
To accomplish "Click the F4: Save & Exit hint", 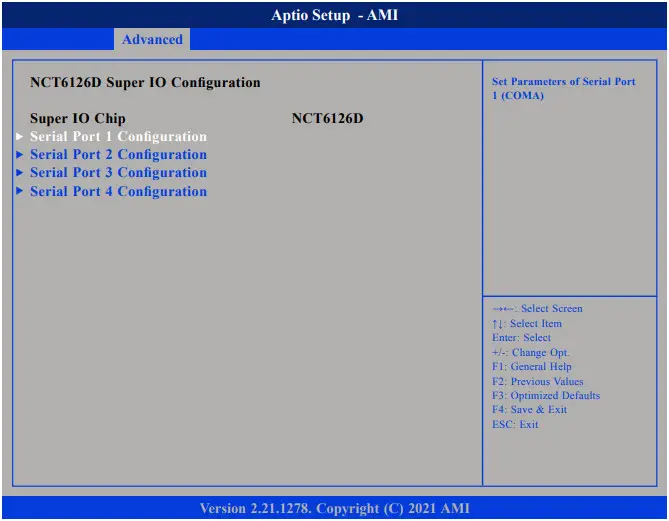I will (529, 410).
